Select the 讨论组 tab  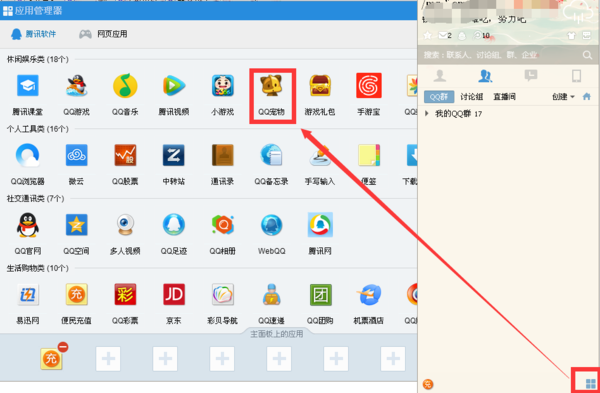tap(471, 97)
